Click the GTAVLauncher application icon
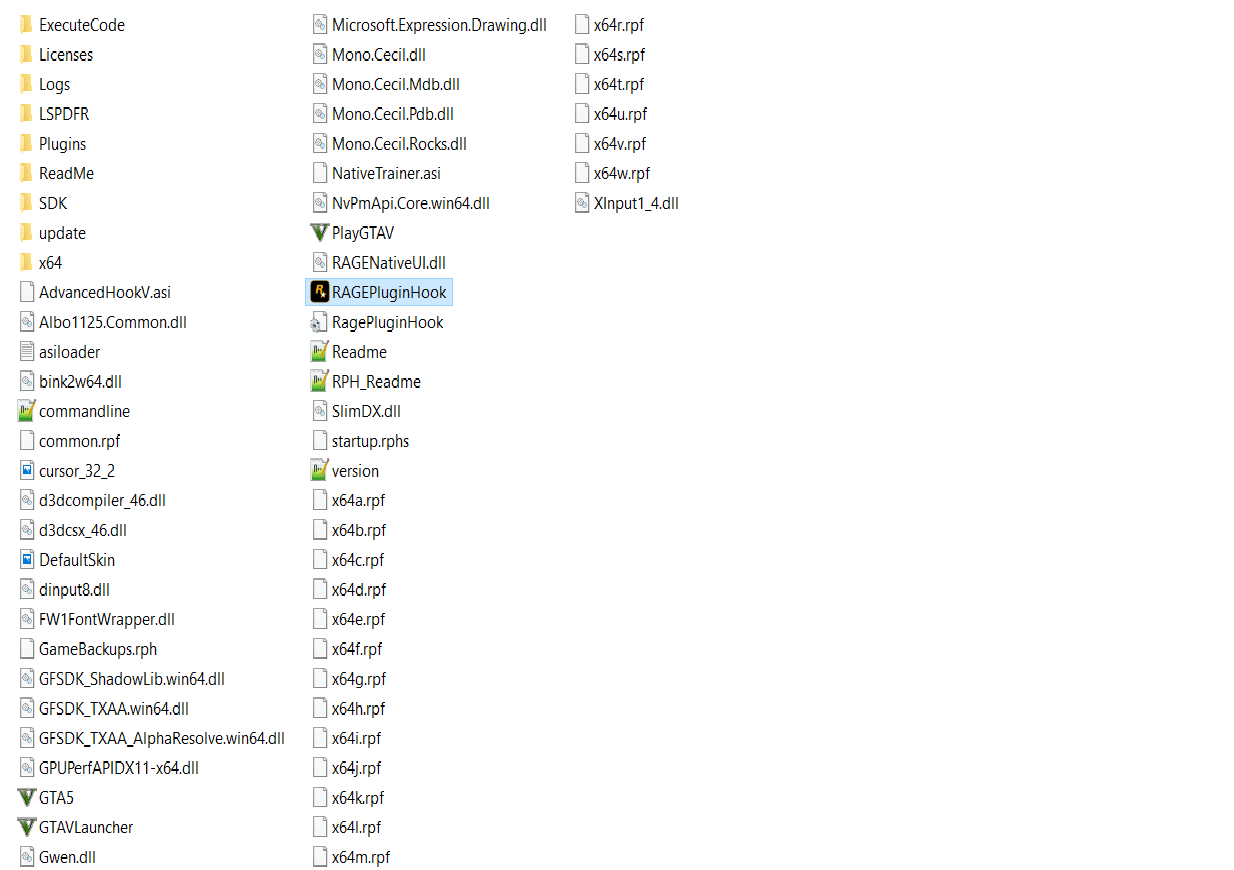Image resolution: width=1234 pixels, height=870 pixels. 27,827
